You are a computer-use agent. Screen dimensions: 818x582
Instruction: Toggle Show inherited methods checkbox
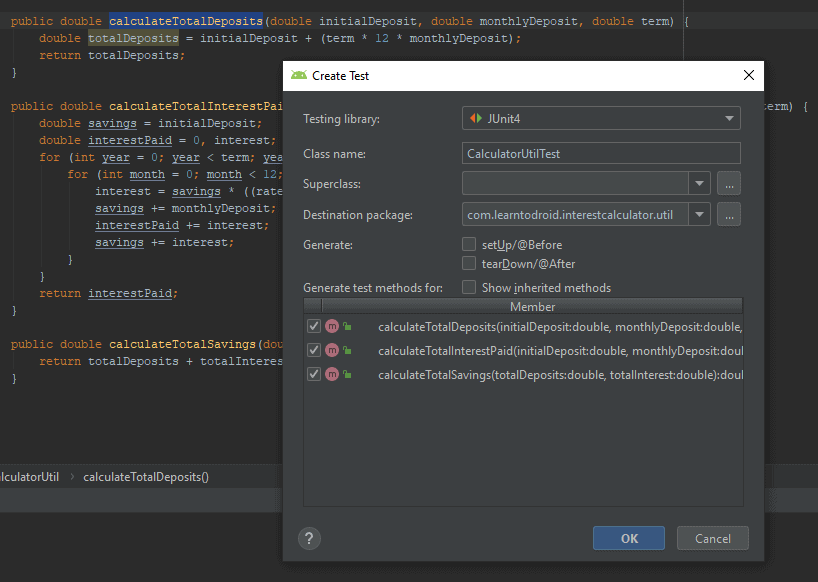pos(469,288)
